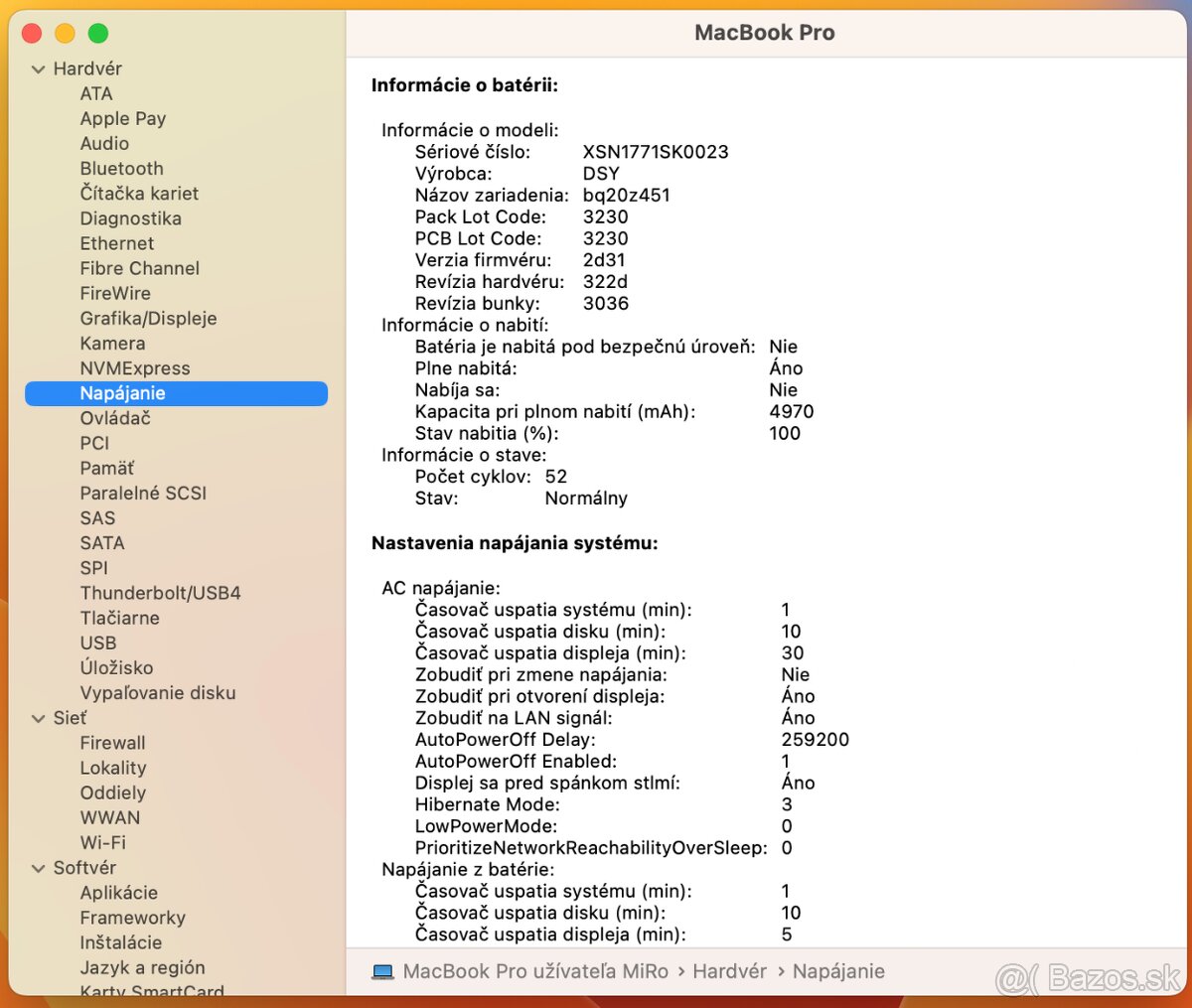Image resolution: width=1192 pixels, height=1008 pixels.
Task: Open the Firewall network info
Action: pos(112,742)
